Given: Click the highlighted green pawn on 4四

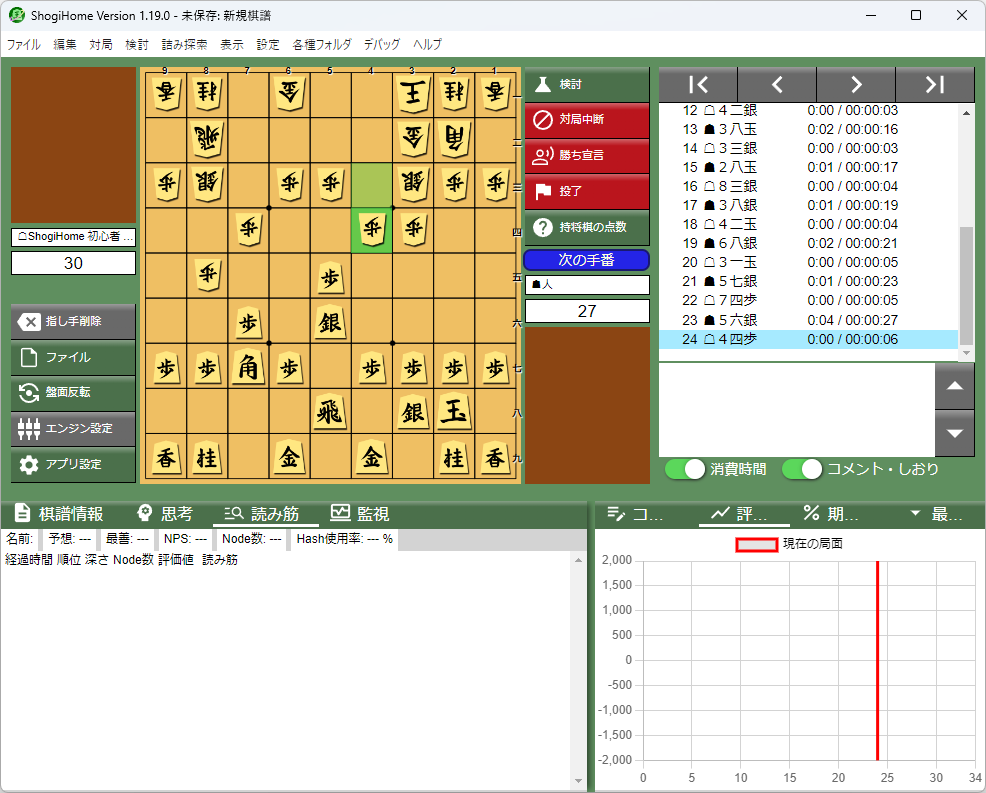Looking at the screenshot, I should 372,230.
